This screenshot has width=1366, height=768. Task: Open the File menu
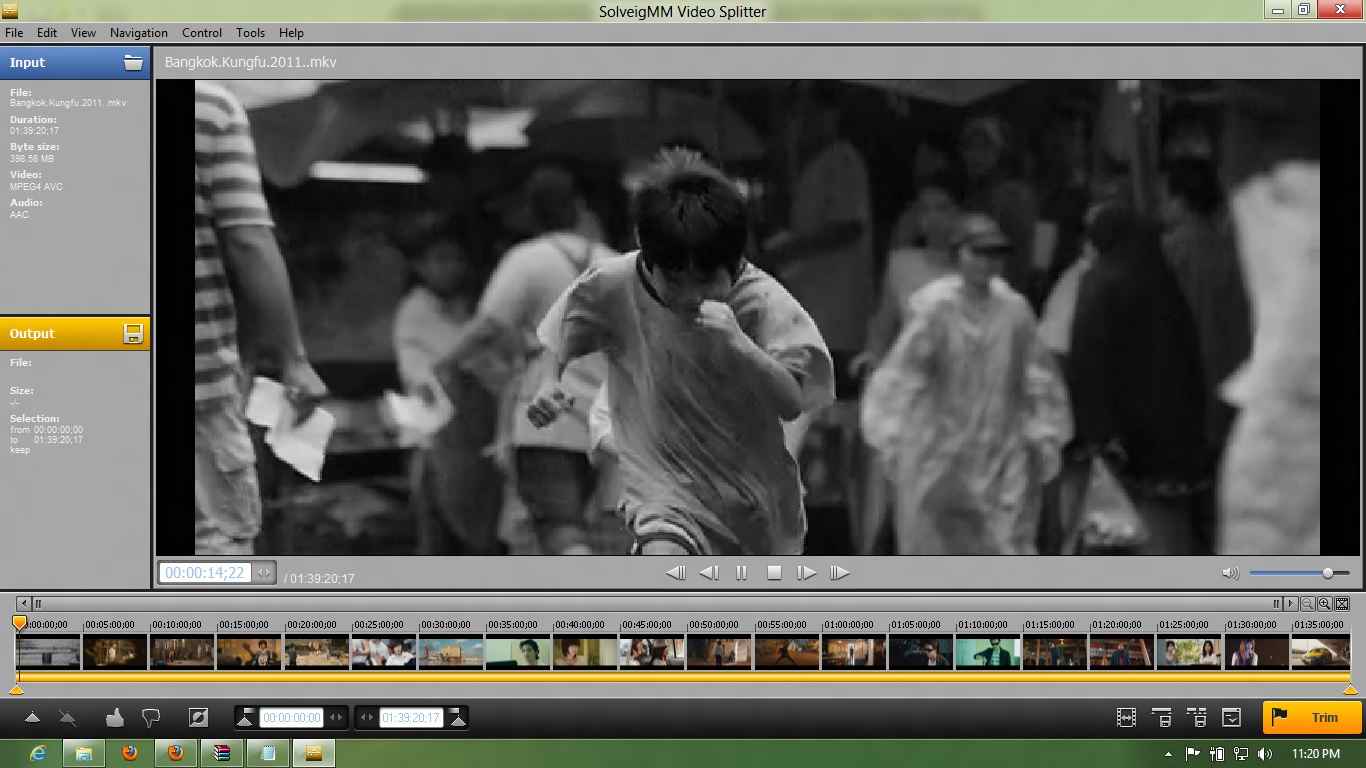(x=14, y=33)
